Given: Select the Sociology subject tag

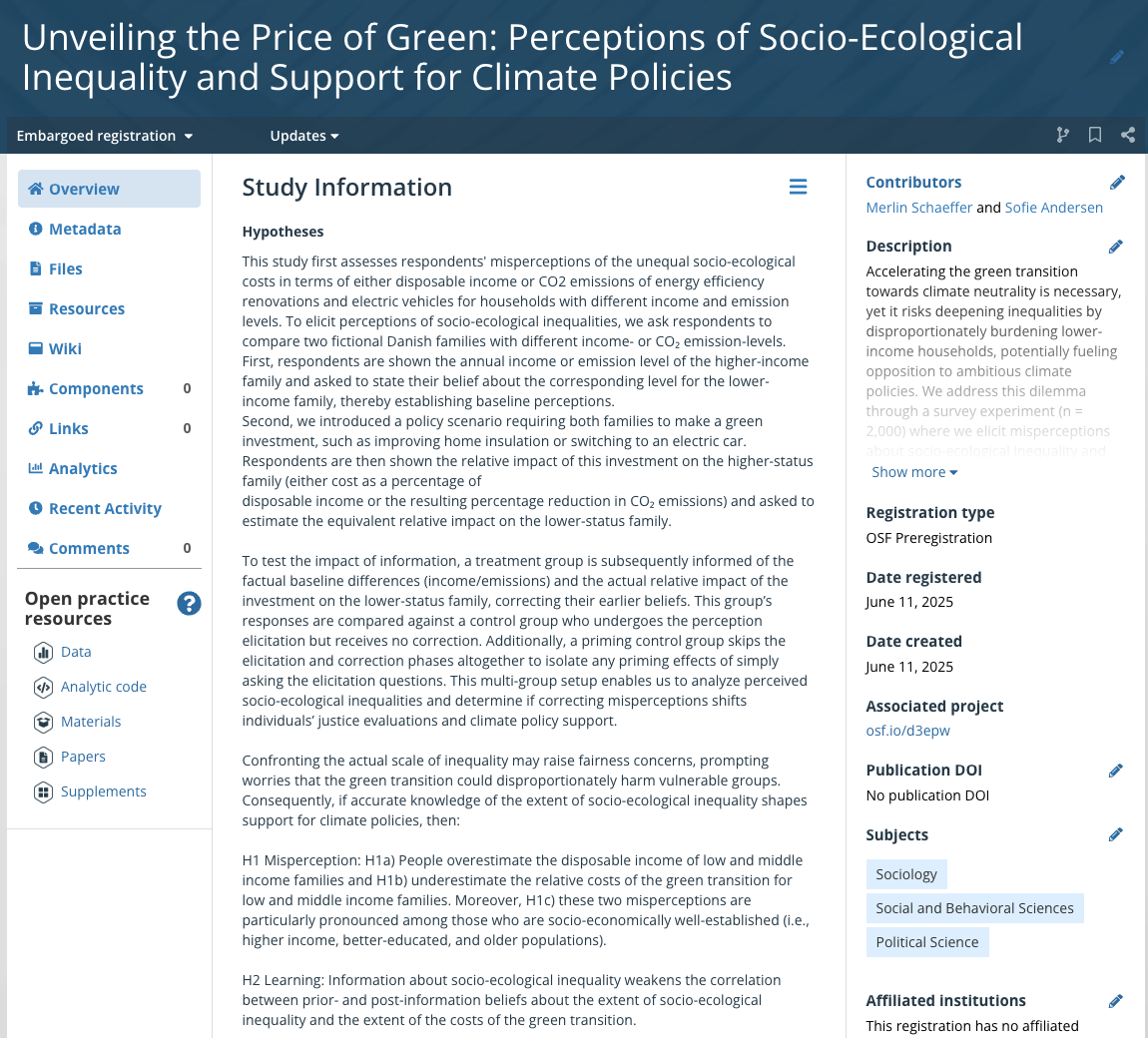Looking at the screenshot, I should click(x=906, y=874).
